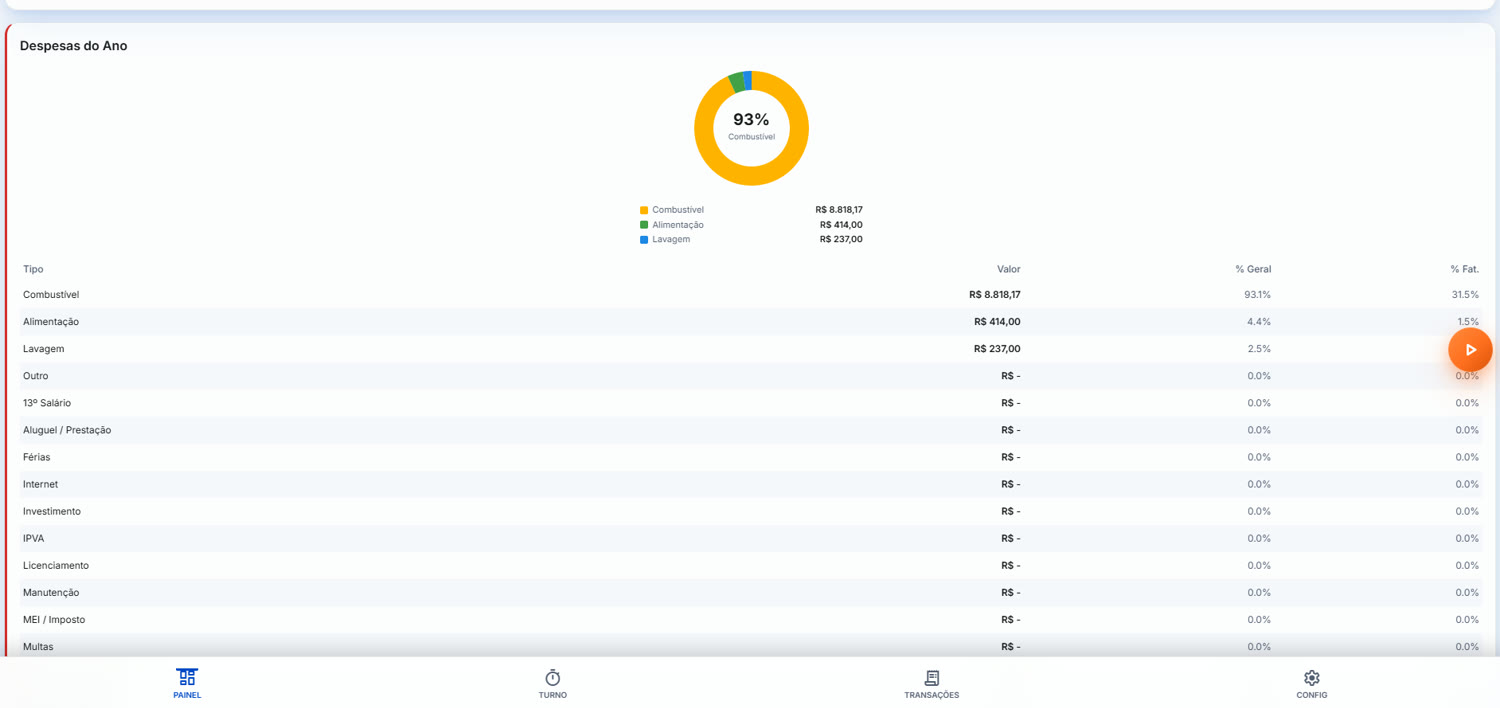Select the Outro row label
Viewport: 1500px width, 708px height.
point(36,376)
